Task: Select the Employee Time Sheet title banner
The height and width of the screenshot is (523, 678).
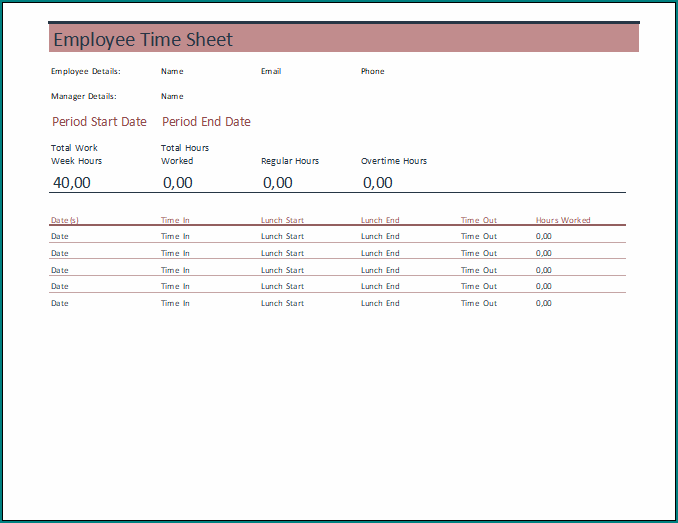Action: point(344,39)
